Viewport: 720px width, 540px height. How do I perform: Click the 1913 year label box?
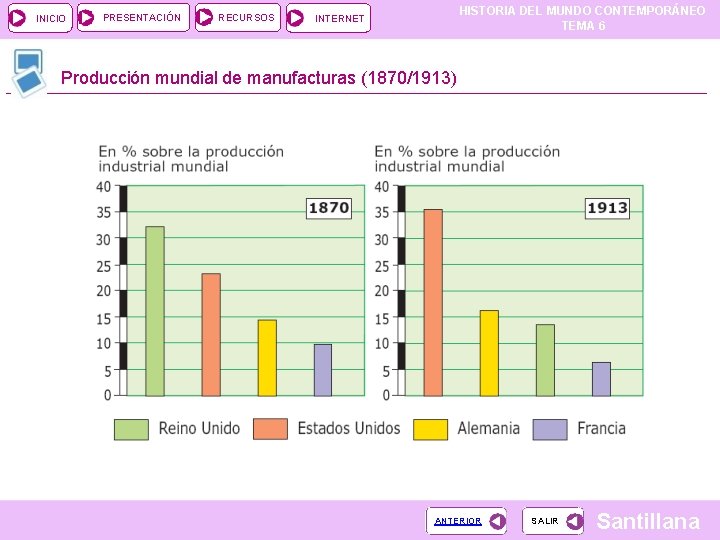[608, 208]
